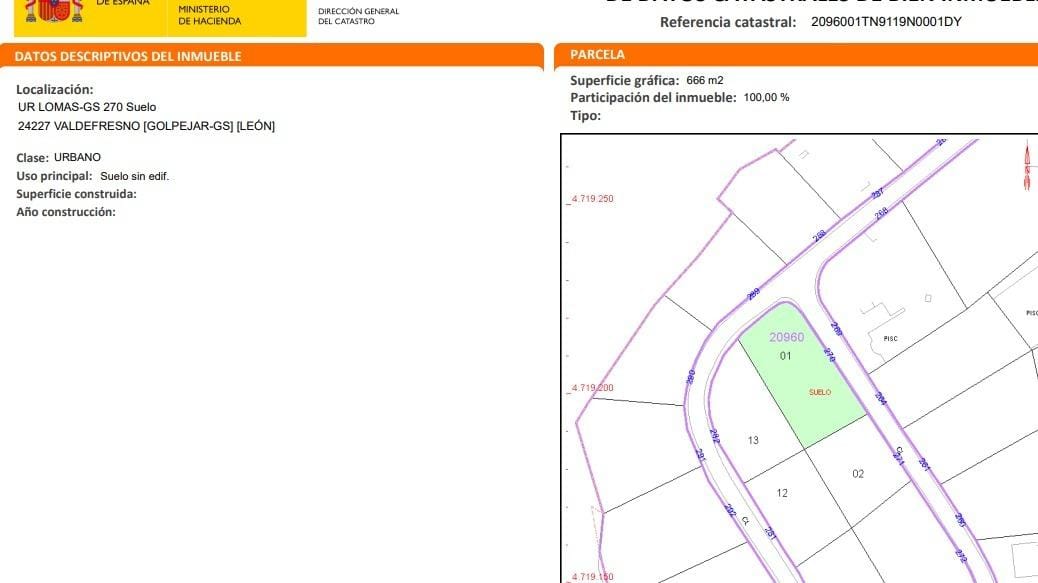Click Dirección General del Catastro text
Viewport: 1038px width, 583px height.
point(358,16)
